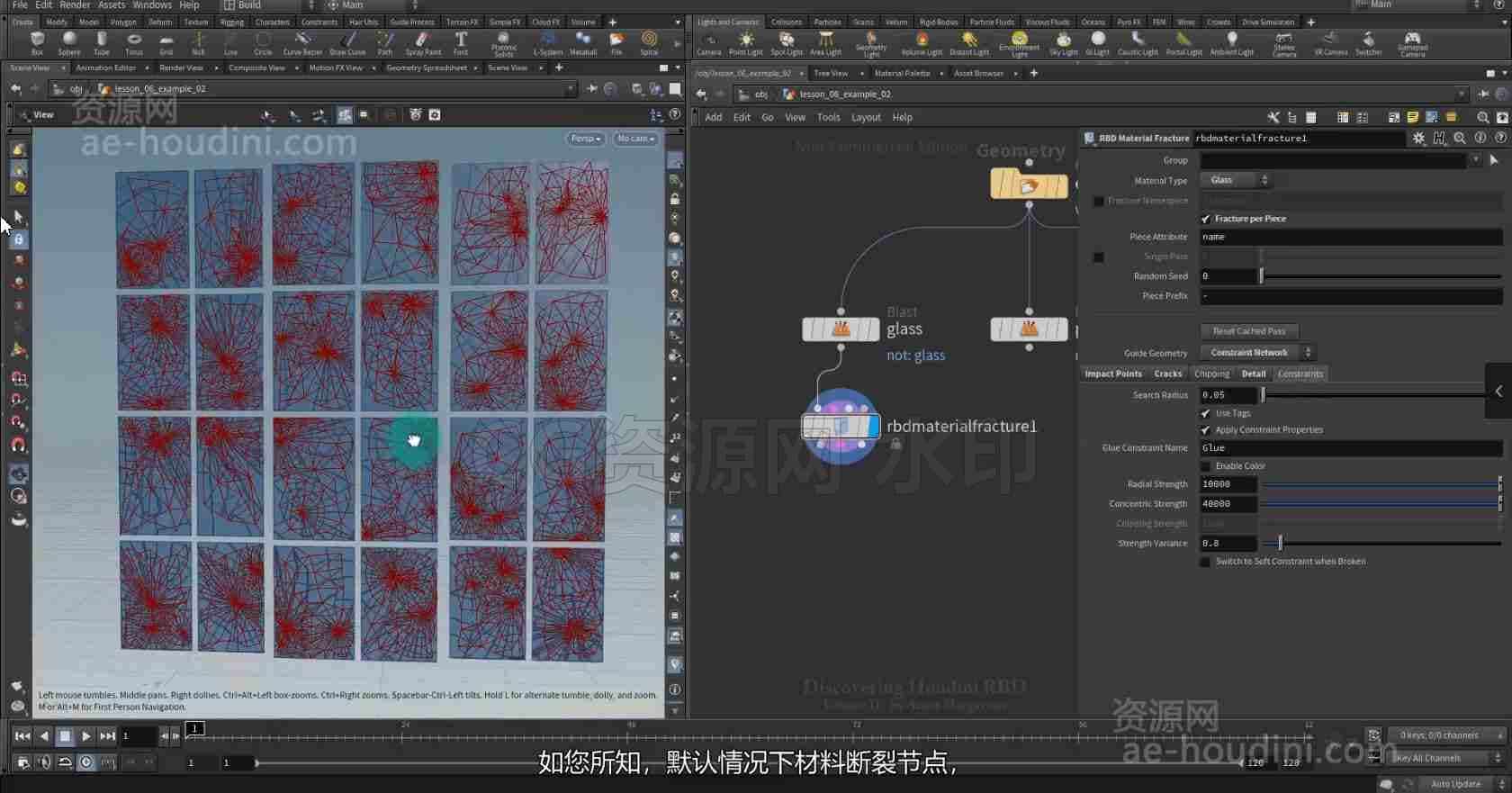The width and height of the screenshot is (1512, 793).
Task: Play the timeline forward
Action: (x=85, y=736)
